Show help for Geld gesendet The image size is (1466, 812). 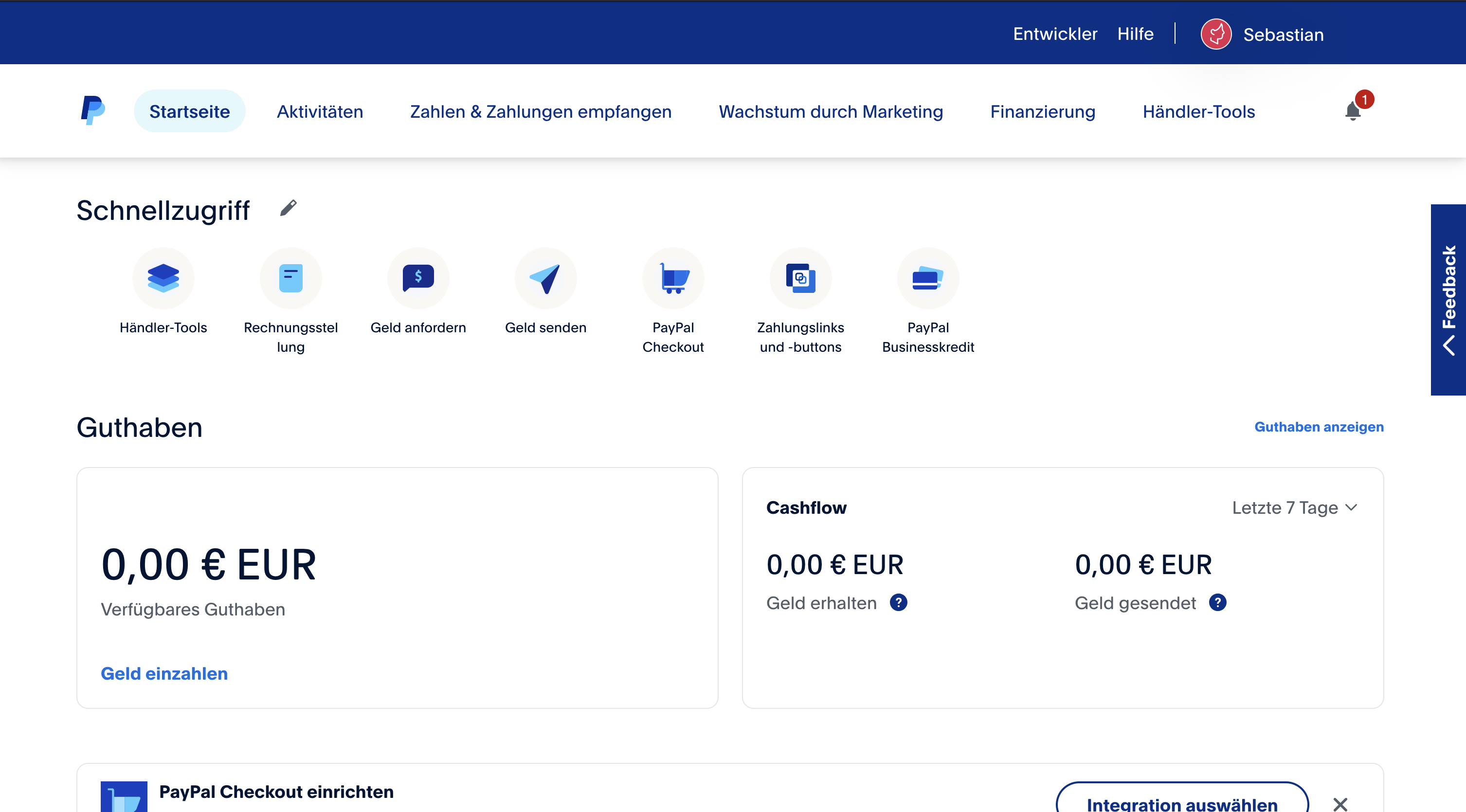tap(1218, 602)
